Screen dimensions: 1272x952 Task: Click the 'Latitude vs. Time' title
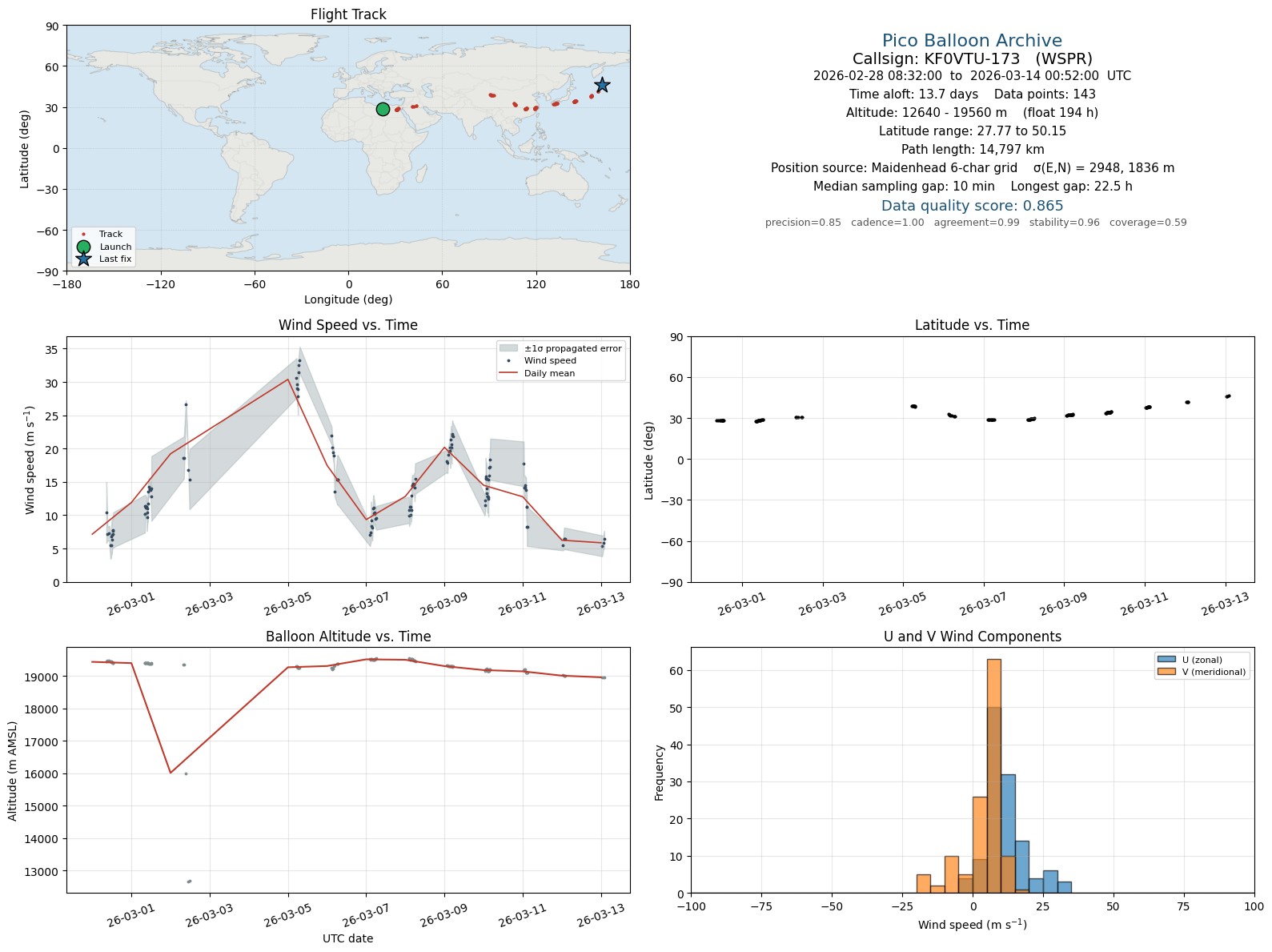click(972, 325)
